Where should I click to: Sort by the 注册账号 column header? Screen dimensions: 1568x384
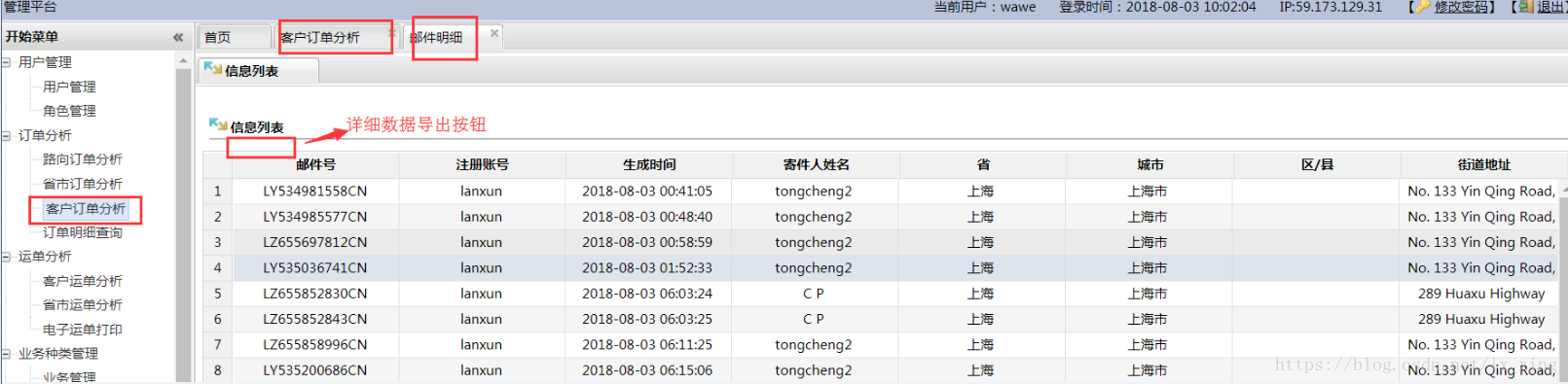tap(482, 164)
